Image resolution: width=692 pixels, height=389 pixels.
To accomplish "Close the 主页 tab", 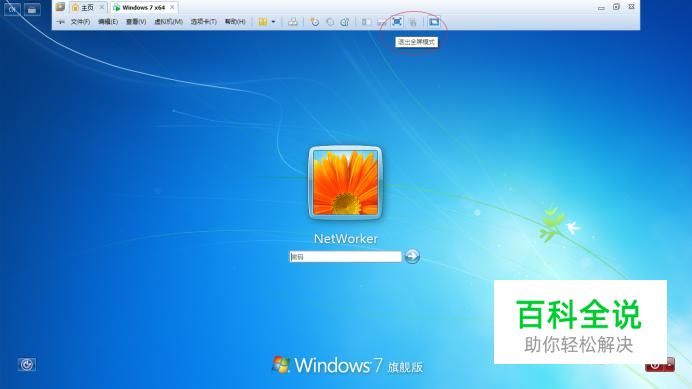I will [x=102, y=8].
